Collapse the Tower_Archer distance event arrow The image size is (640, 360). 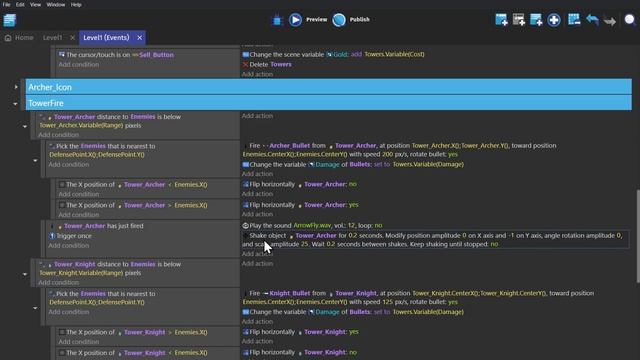(x=25, y=127)
